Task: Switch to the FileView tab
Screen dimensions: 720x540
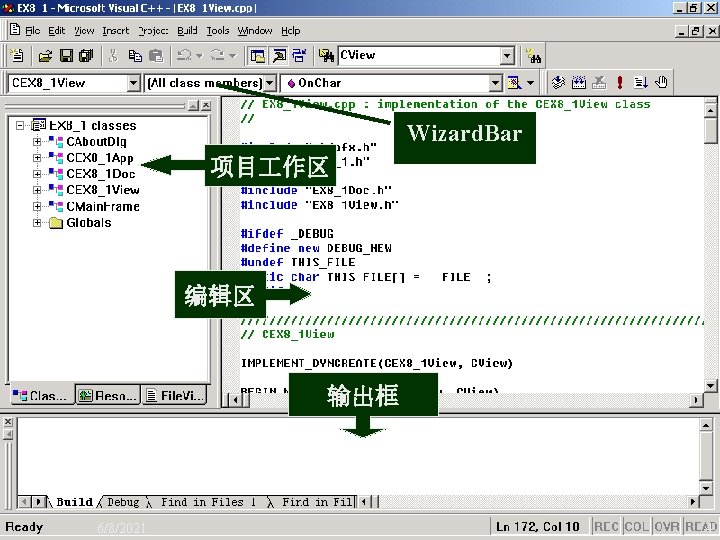Action: pos(174,395)
